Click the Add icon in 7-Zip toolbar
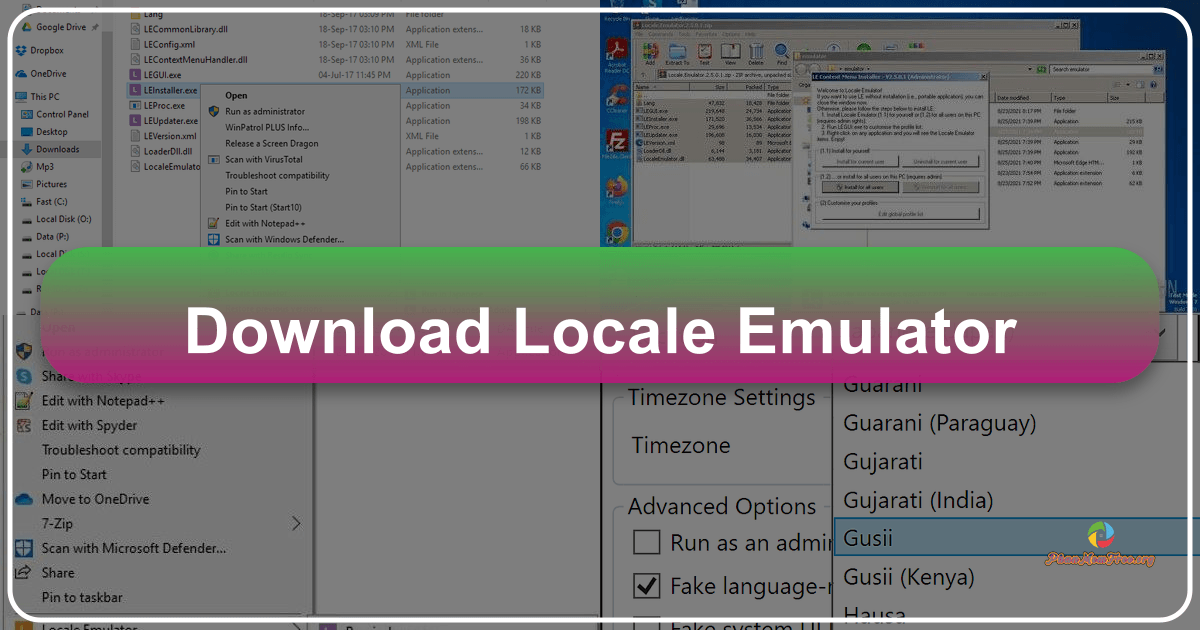The height and width of the screenshot is (630, 1200). coord(650,53)
